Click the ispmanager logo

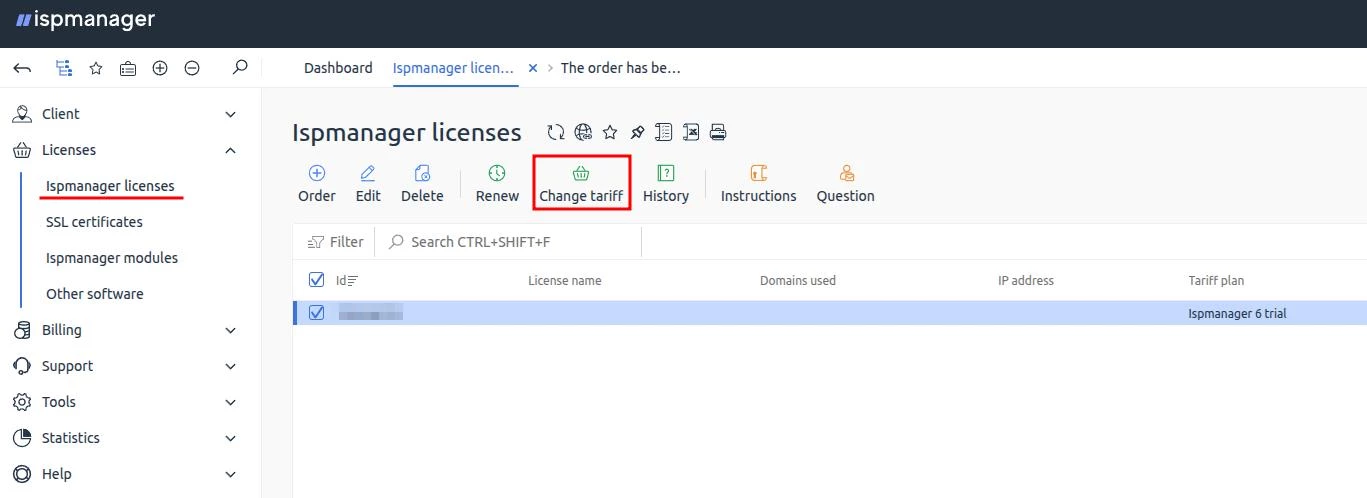pyautogui.click(x=85, y=19)
